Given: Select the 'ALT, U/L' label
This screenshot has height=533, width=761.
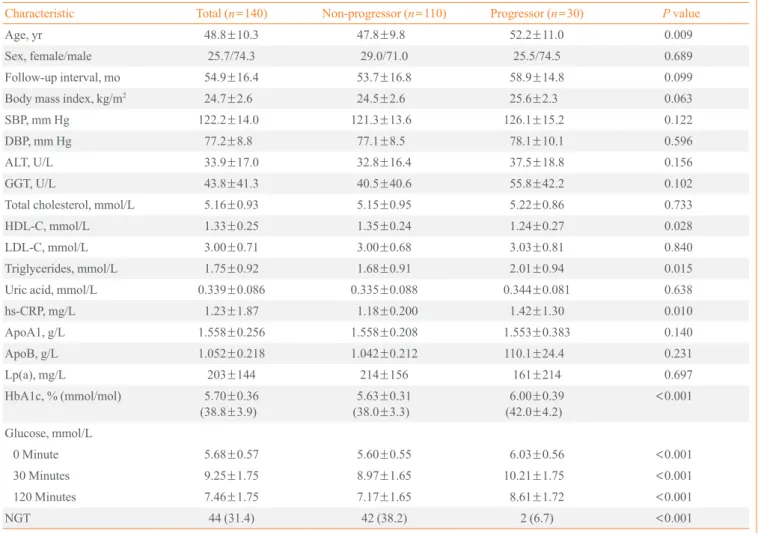Looking at the screenshot, I should click(29, 163).
